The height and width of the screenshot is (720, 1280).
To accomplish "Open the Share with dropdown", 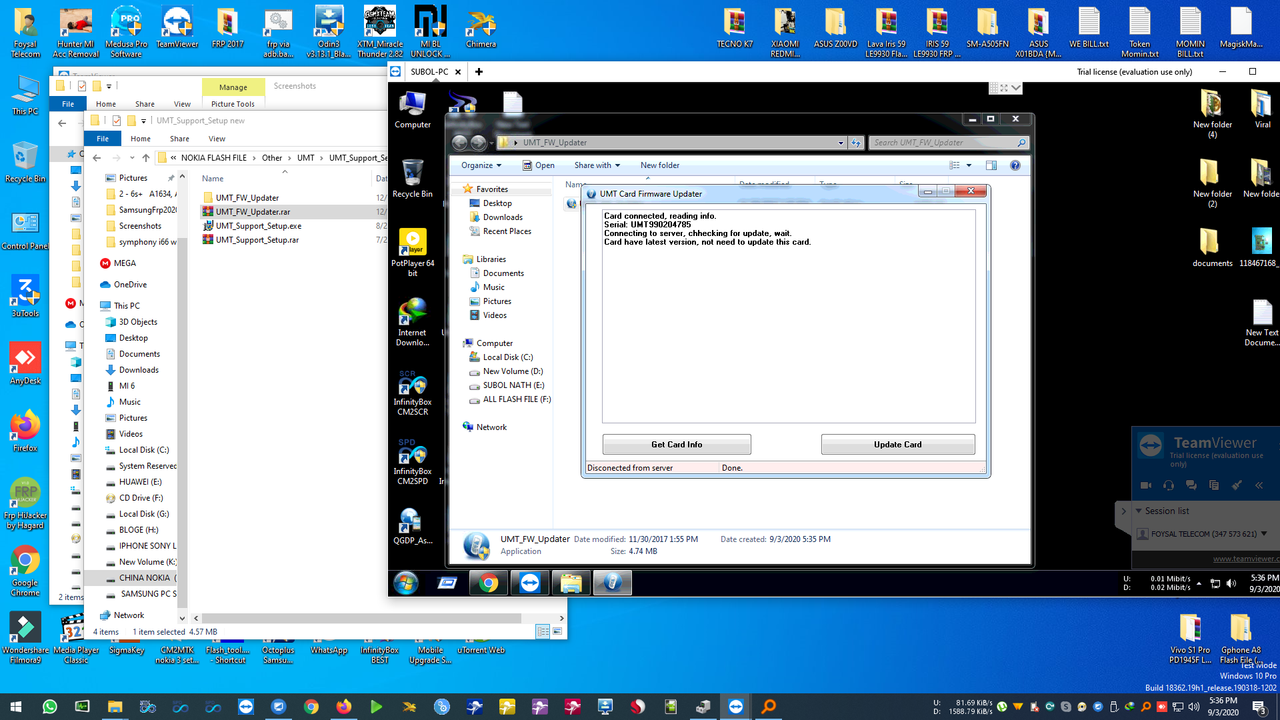I will pos(597,165).
